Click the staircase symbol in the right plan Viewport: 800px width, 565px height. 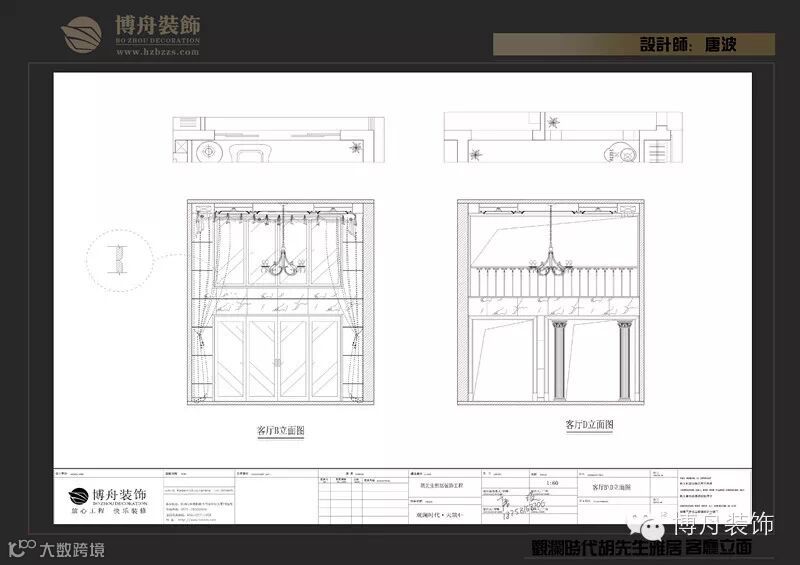(x=656, y=152)
